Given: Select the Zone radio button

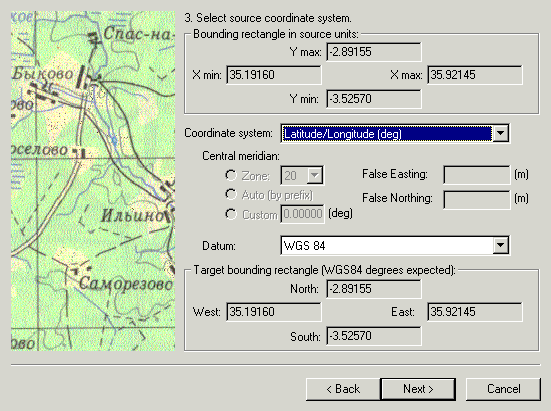Looking at the screenshot, I should pos(231,175).
